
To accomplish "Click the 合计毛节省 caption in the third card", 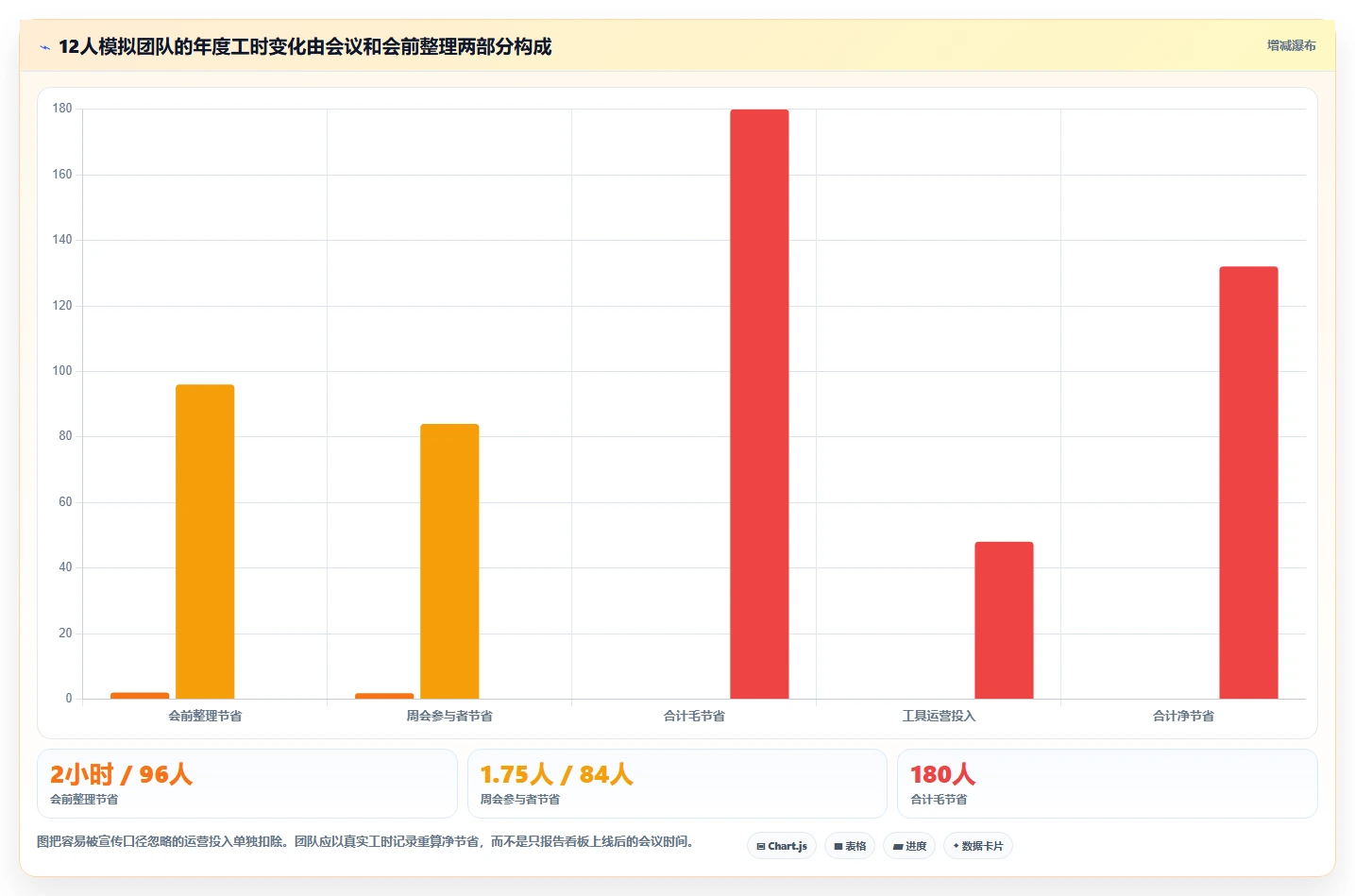I will point(939,800).
